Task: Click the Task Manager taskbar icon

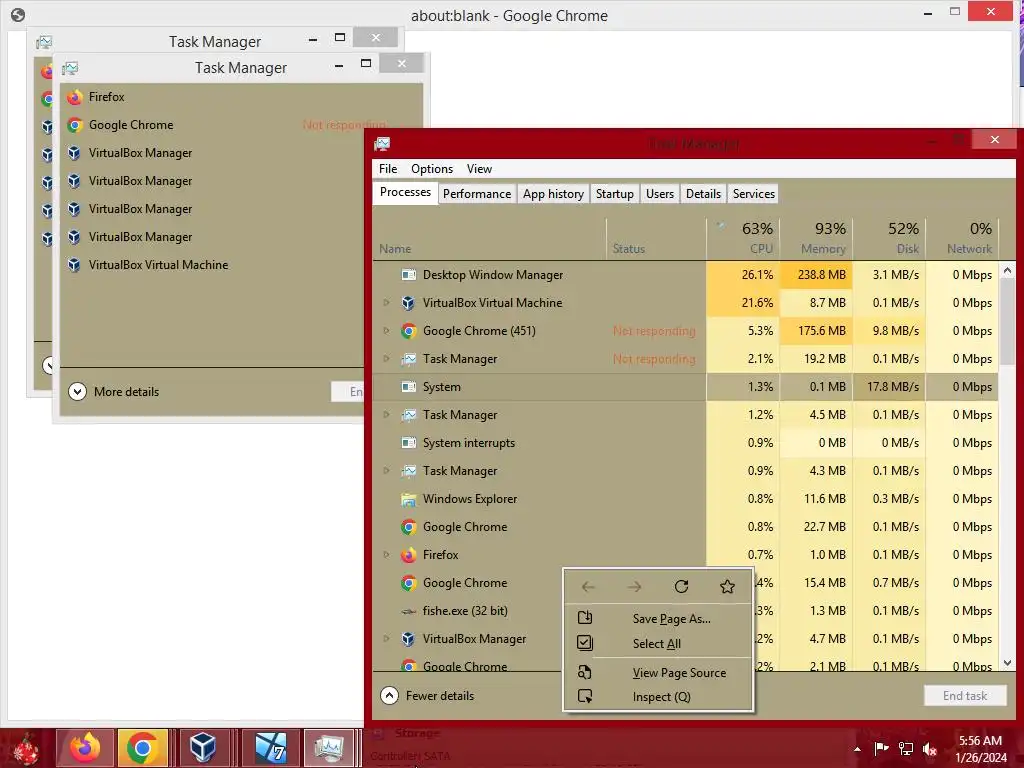Action: click(329, 748)
